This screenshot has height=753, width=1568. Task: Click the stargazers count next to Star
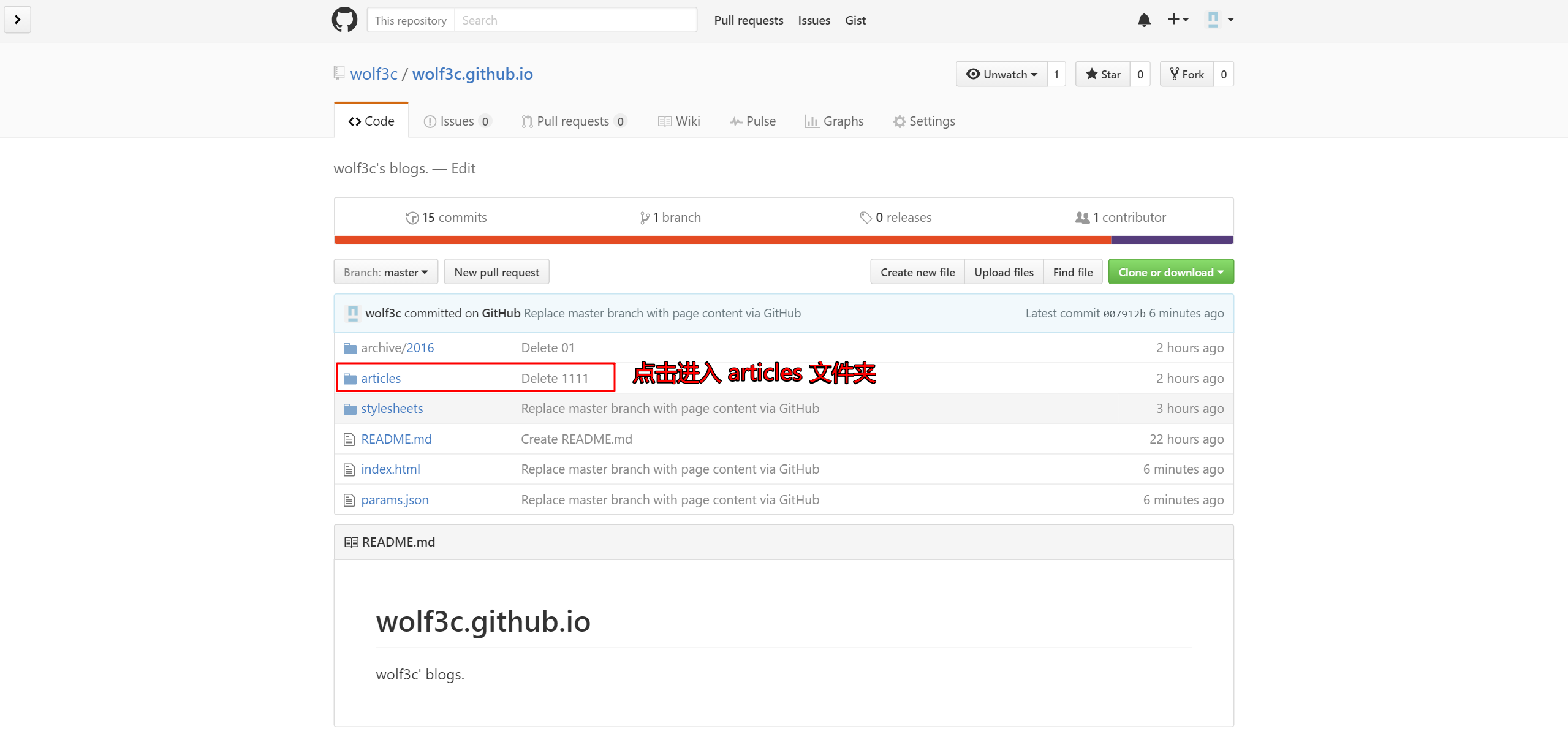1140,74
